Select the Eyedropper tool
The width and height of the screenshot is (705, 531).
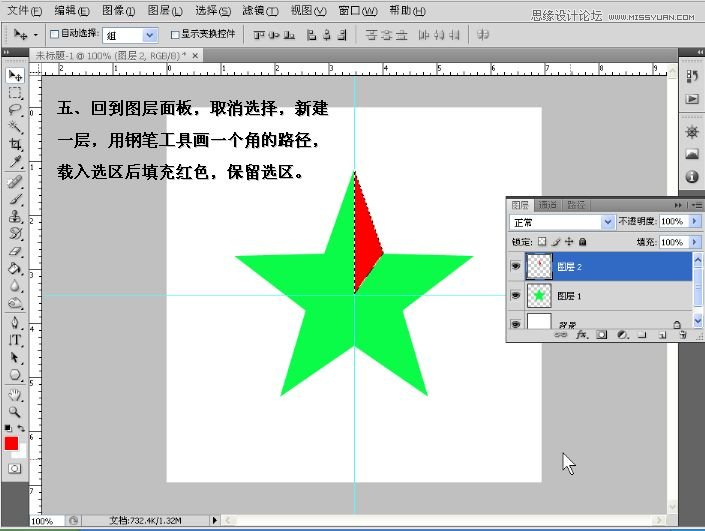15,161
